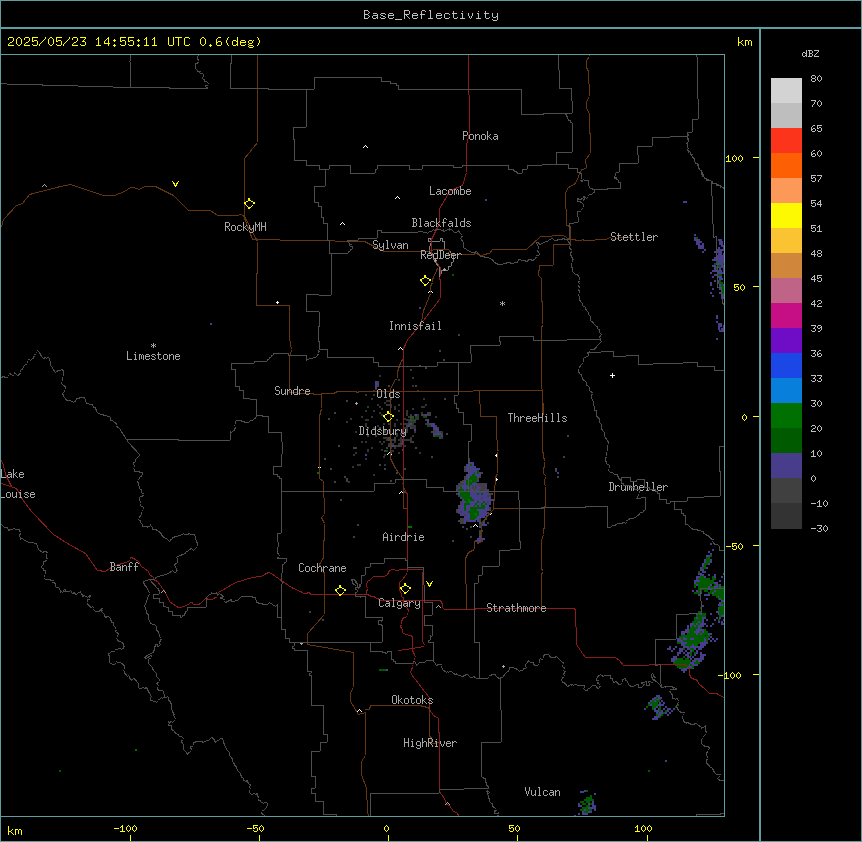Select the Lacombe city label
This screenshot has width=862, height=842.
450,191
